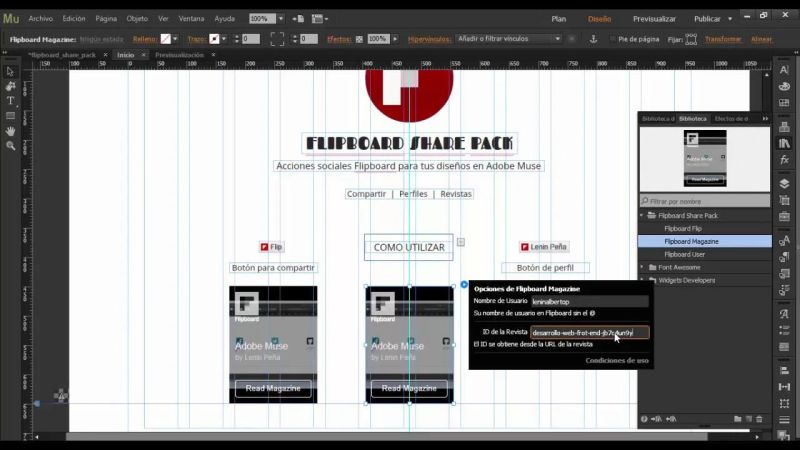Viewport: 800px width, 450px height.
Task: Select the Zoom magnifier tool
Action: tap(10, 146)
